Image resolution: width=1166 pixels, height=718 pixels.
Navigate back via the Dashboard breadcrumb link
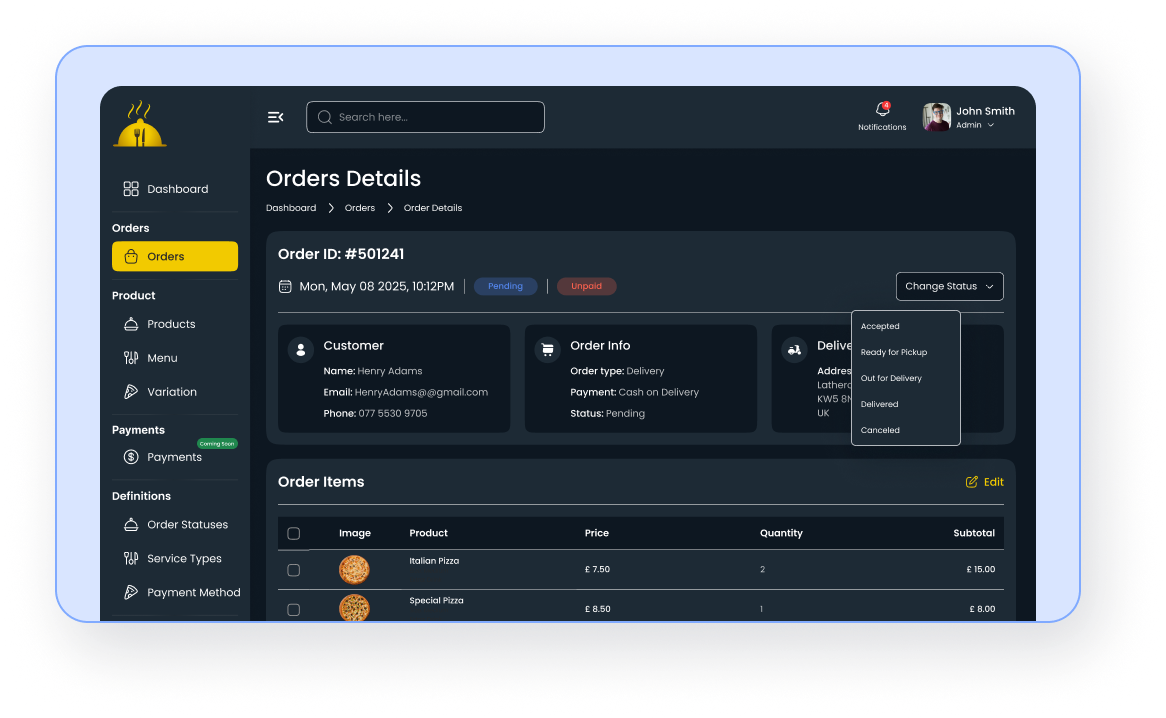tap(291, 208)
